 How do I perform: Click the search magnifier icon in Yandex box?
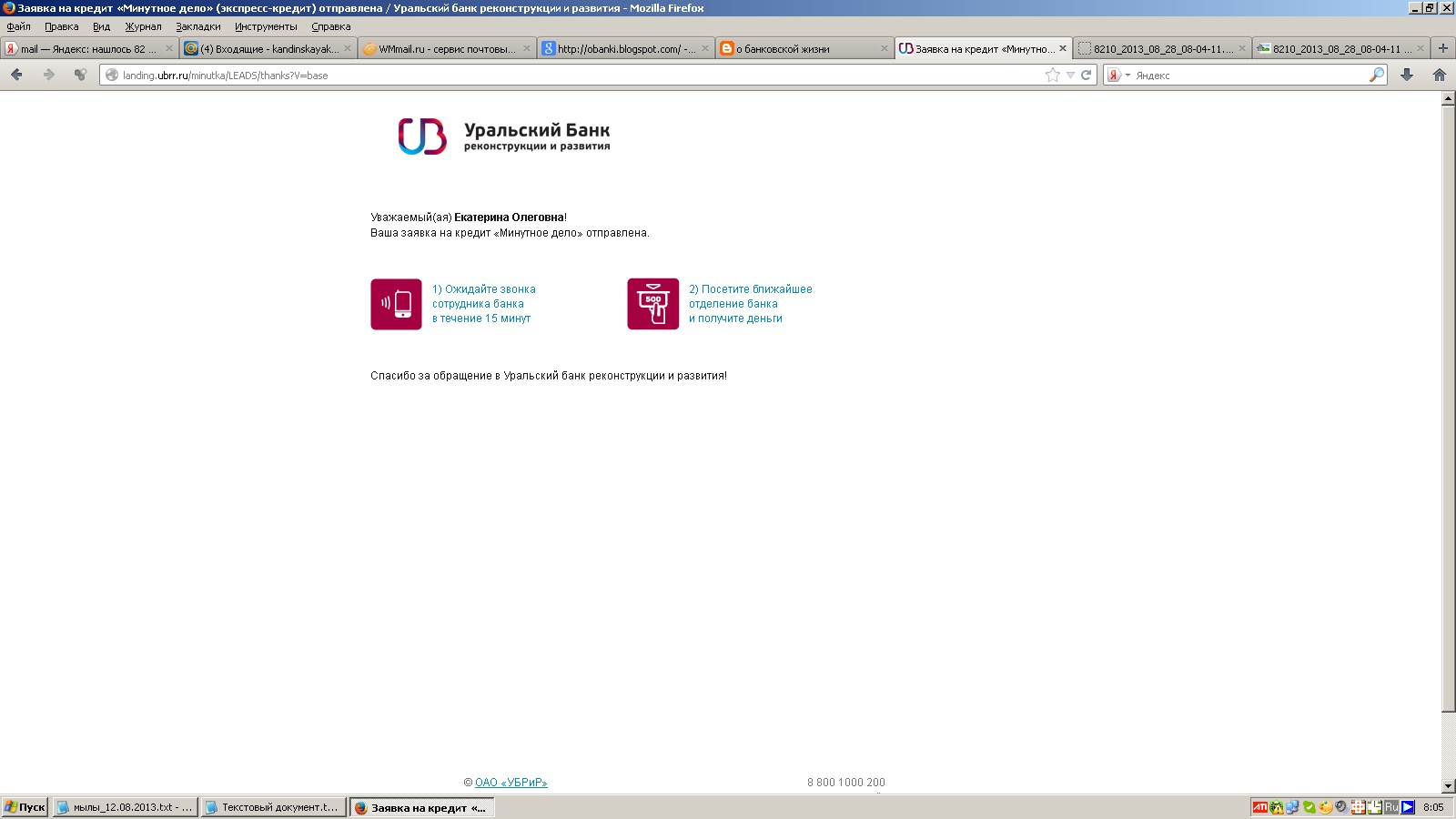click(x=1377, y=75)
